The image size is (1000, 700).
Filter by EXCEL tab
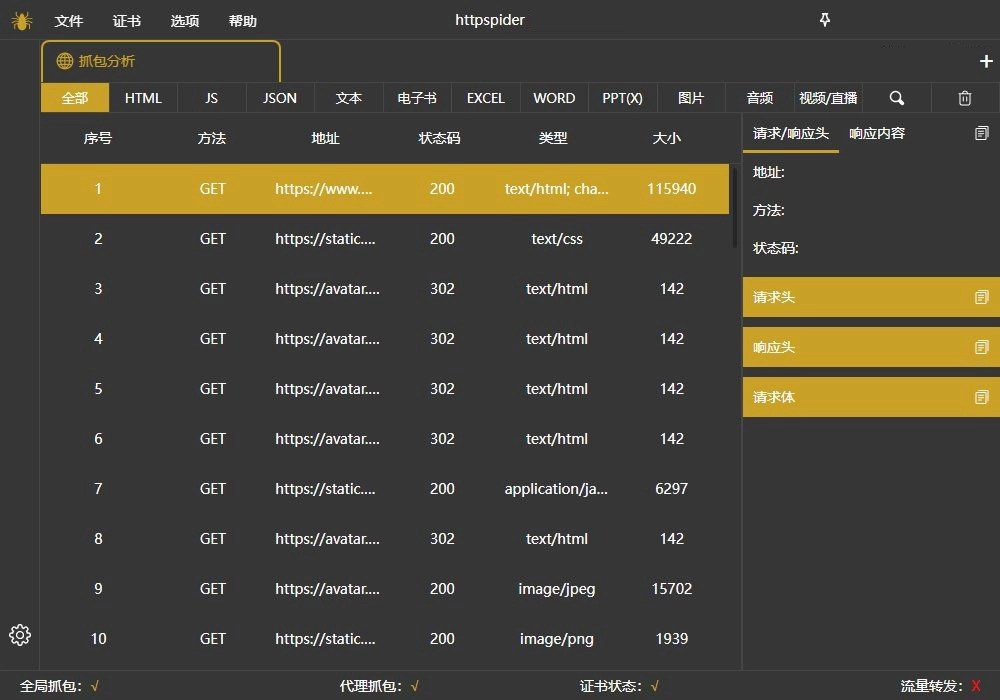(486, 98)
